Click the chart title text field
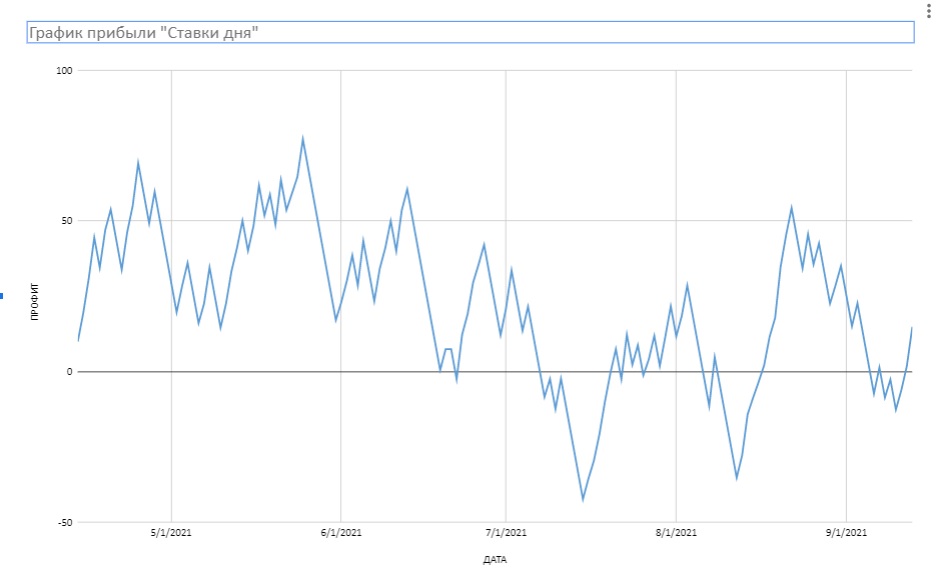Screen dimensions: 939x588 [x=469, y=33]
